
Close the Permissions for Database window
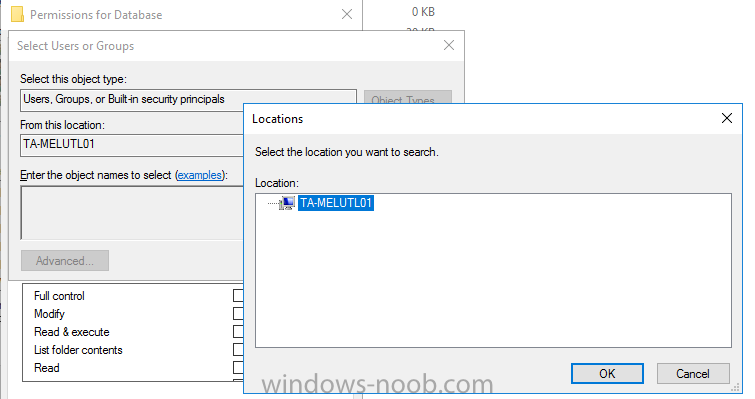tap(347, 14)
